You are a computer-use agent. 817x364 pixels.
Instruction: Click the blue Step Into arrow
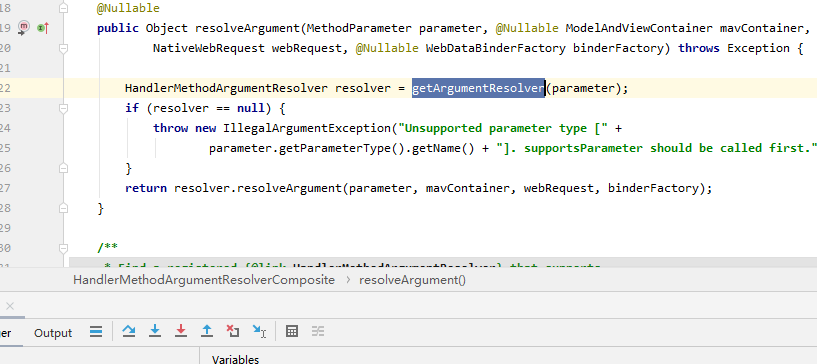pos(155,331)
